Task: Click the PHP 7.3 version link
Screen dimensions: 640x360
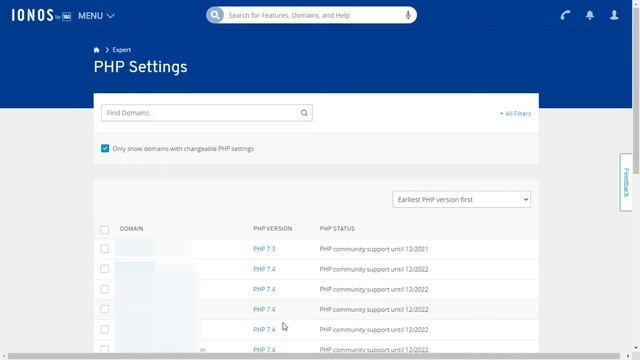Action: (x=264, y=249)
